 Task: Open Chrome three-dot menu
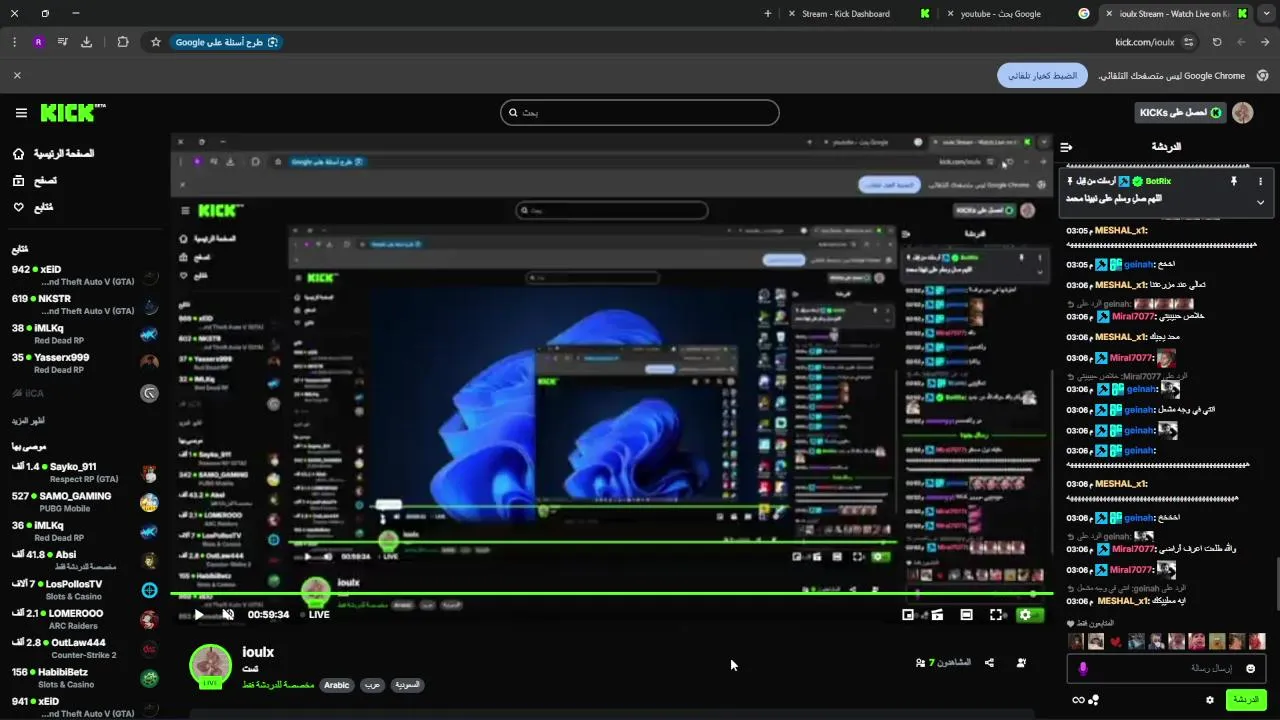tap(14, 42)
